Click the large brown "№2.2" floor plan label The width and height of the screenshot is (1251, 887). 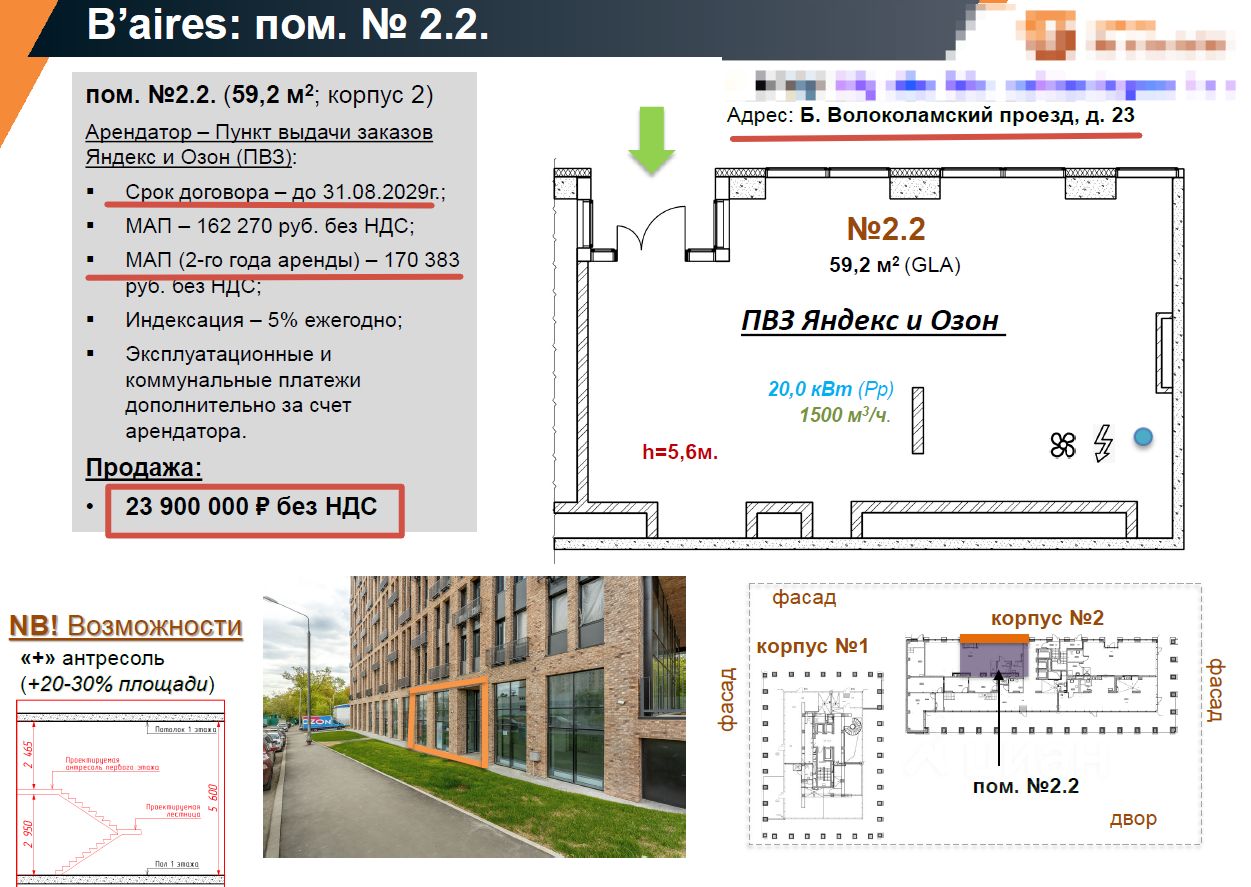(x=886, y=229)
